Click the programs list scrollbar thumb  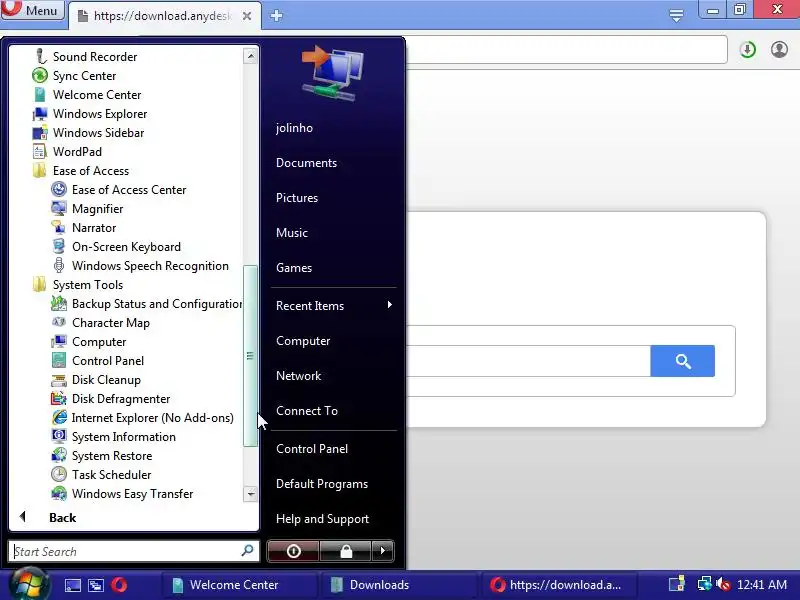[250, 356]
